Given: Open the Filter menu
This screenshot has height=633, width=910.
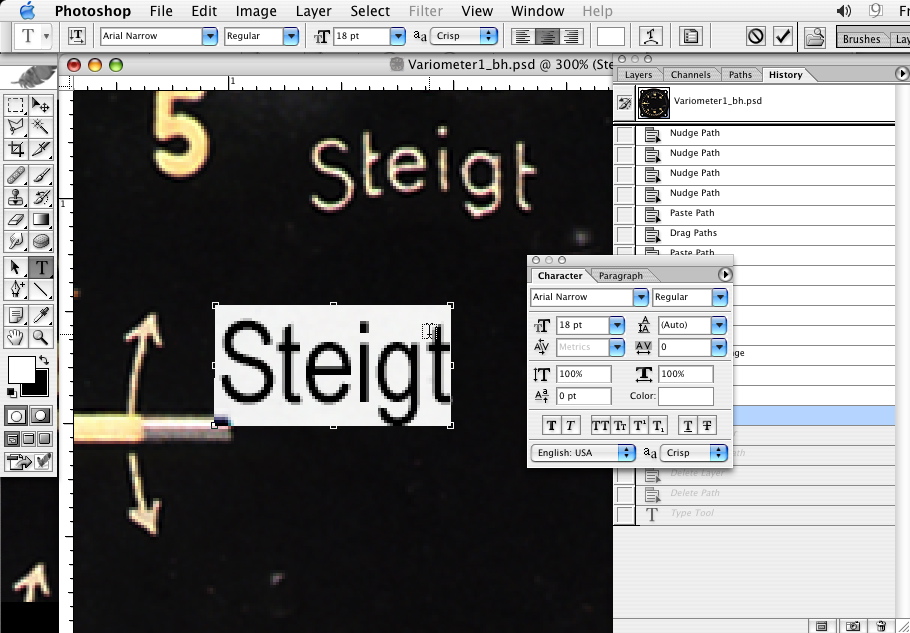Looking at the screenshot, I should tap(425, 11).
